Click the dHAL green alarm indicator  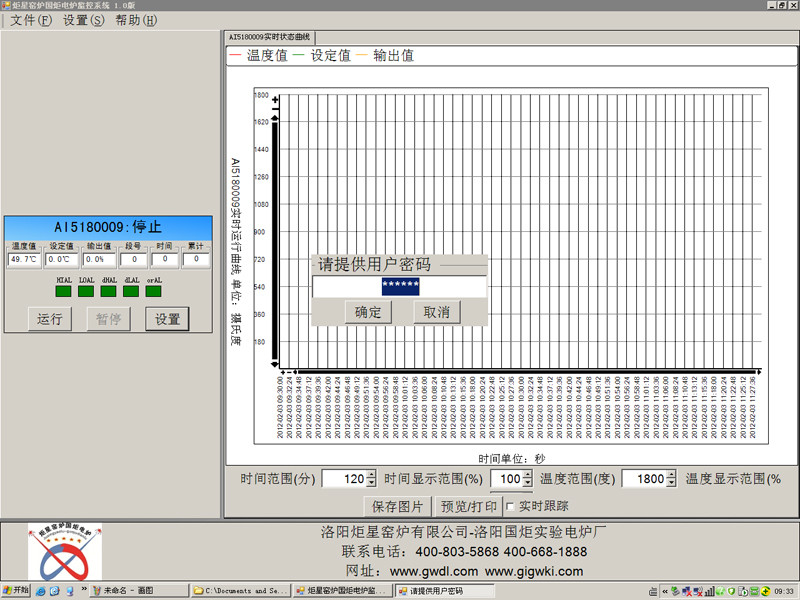tap(108, 292)
